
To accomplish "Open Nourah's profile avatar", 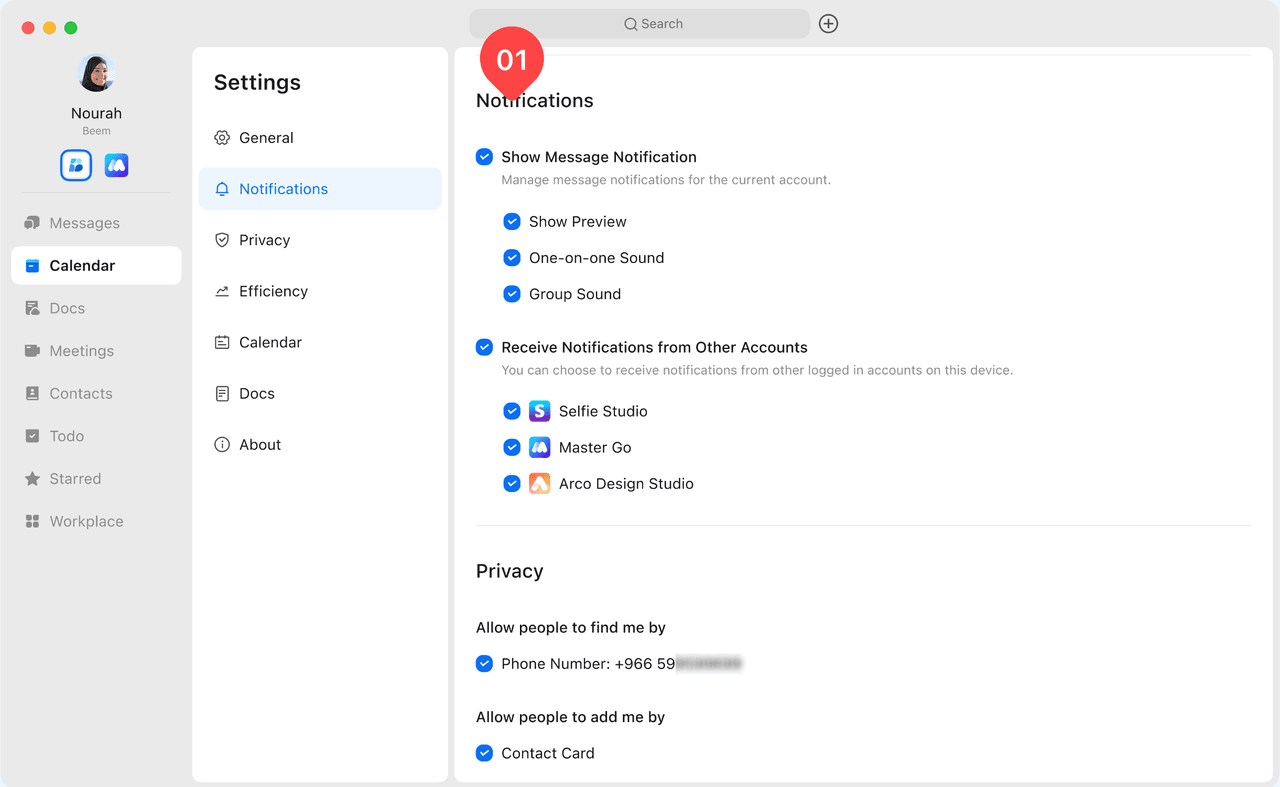I will pyautogui.click(x=96, y=73).
